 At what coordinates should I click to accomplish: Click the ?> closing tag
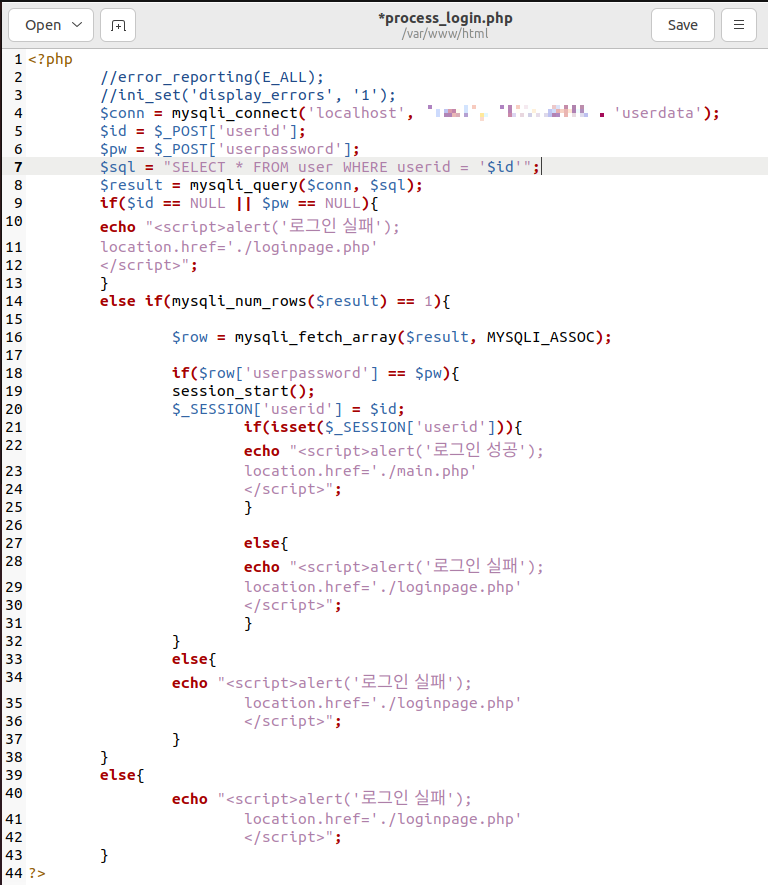point(37,873)
